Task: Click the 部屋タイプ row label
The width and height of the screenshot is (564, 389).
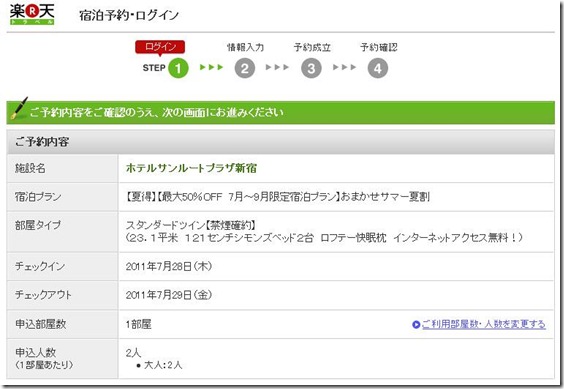Action: 38,225
